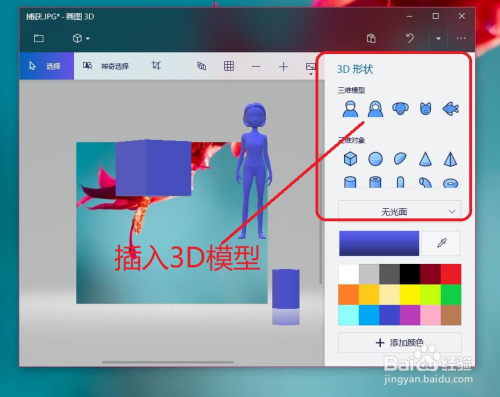The width and height of the screenshot is (500, 397).
Task: Select the torus doughnut 3D object
Action: [451, 183]
